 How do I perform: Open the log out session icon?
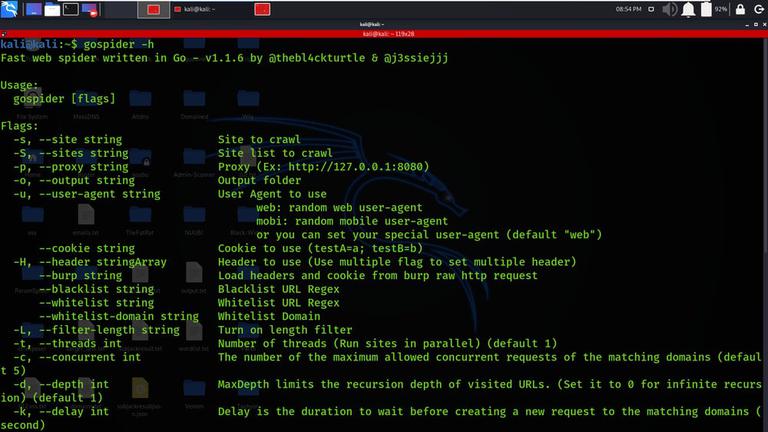[x=759, y=9]
